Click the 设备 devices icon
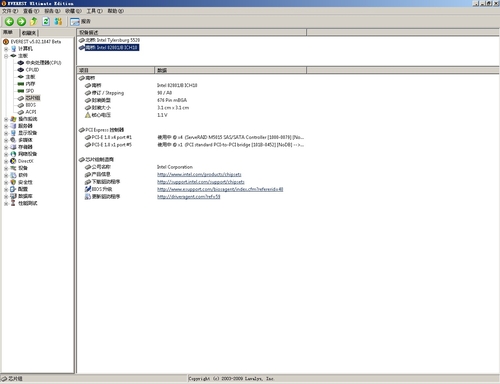The width and height of the screenshot is (500, 384). click(13, 168)
